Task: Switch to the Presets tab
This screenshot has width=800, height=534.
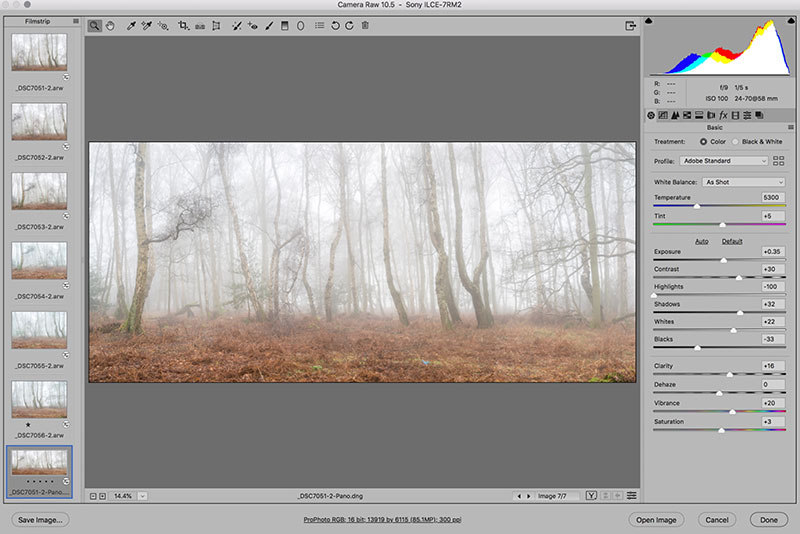Action: pos(747,115)
